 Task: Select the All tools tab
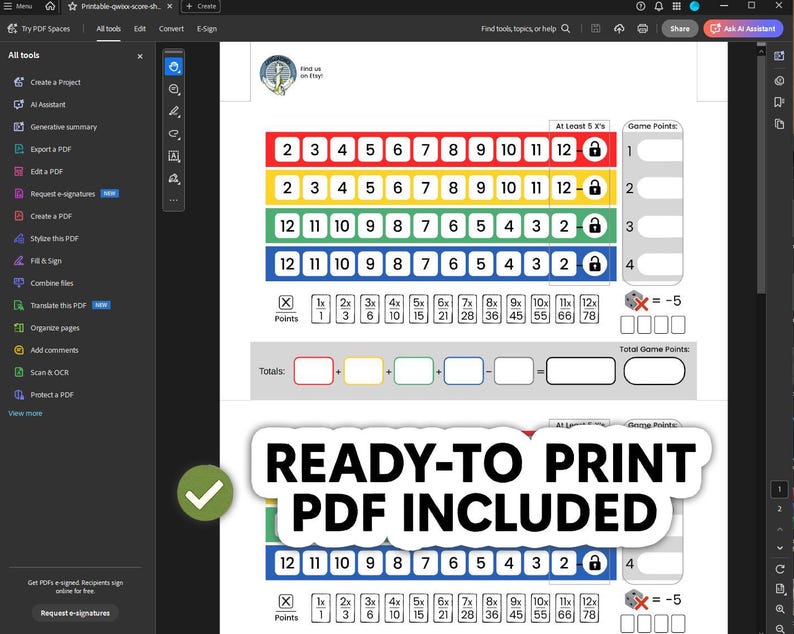[x=108, y=29]
